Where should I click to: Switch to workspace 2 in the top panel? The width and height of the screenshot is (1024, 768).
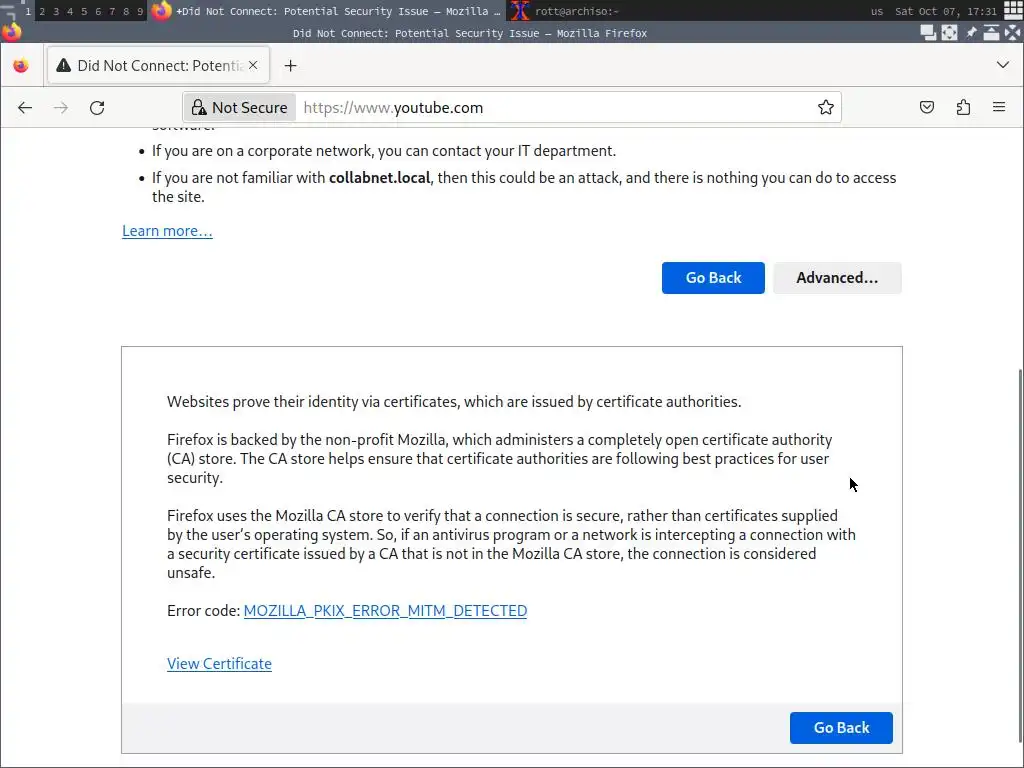tap(42, 11)
